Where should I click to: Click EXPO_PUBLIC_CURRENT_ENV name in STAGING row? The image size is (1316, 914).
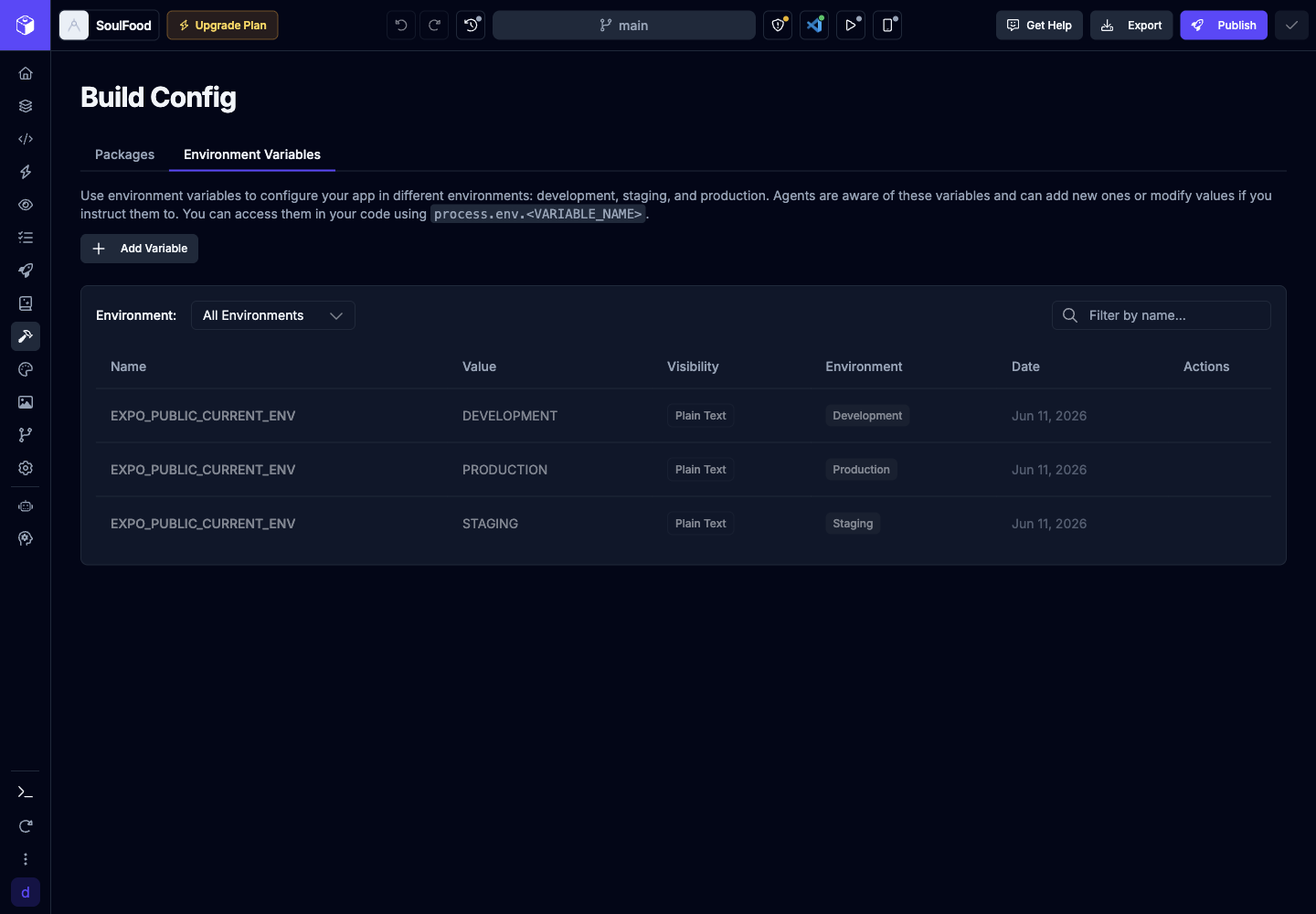pyautogui.click(x=203, y=524)
